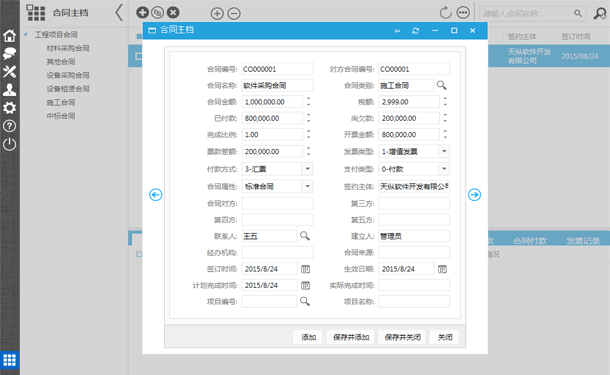The image size is (610, 375).
Task: Click the 保存并添加 button
Action: click(x=351, y=337)
